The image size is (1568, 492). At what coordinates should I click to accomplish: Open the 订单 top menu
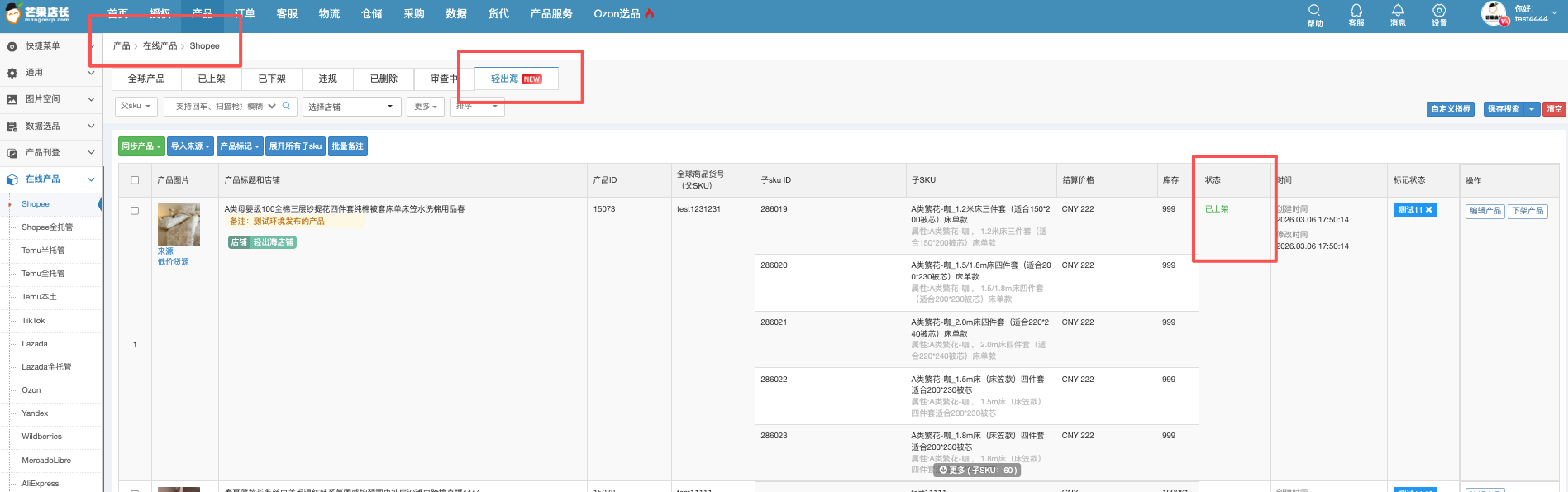coord(245,14)
